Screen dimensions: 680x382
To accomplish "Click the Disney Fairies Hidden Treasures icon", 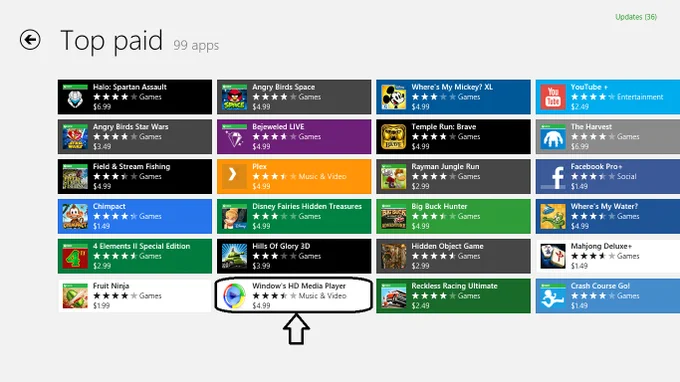I will (234, 216).
